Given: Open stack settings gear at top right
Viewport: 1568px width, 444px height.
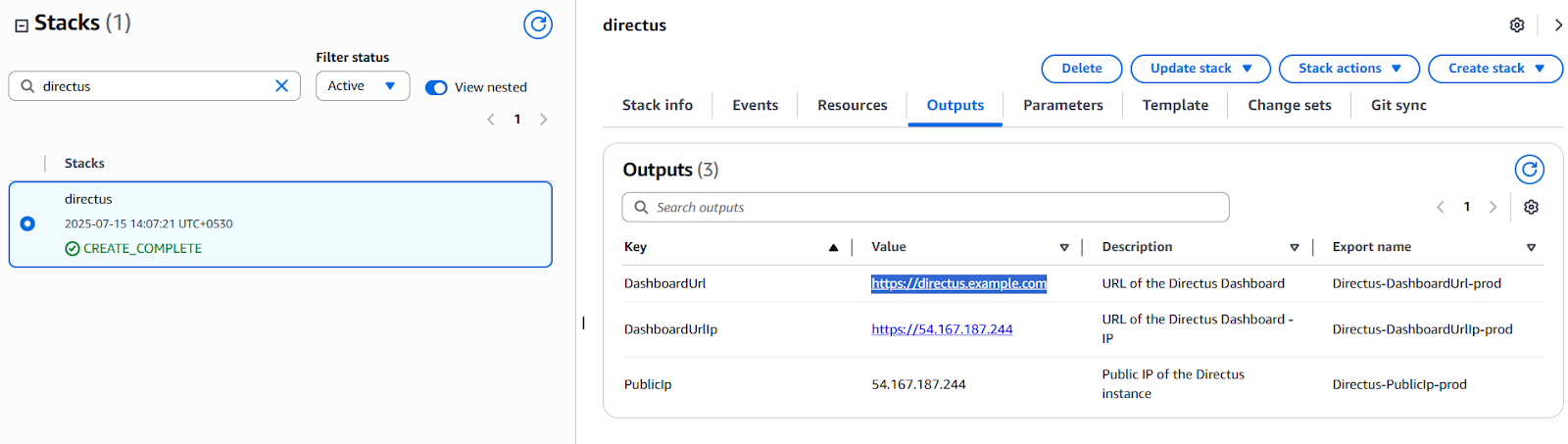Looking at the screenshot, I should click(x=1517, y=25).
